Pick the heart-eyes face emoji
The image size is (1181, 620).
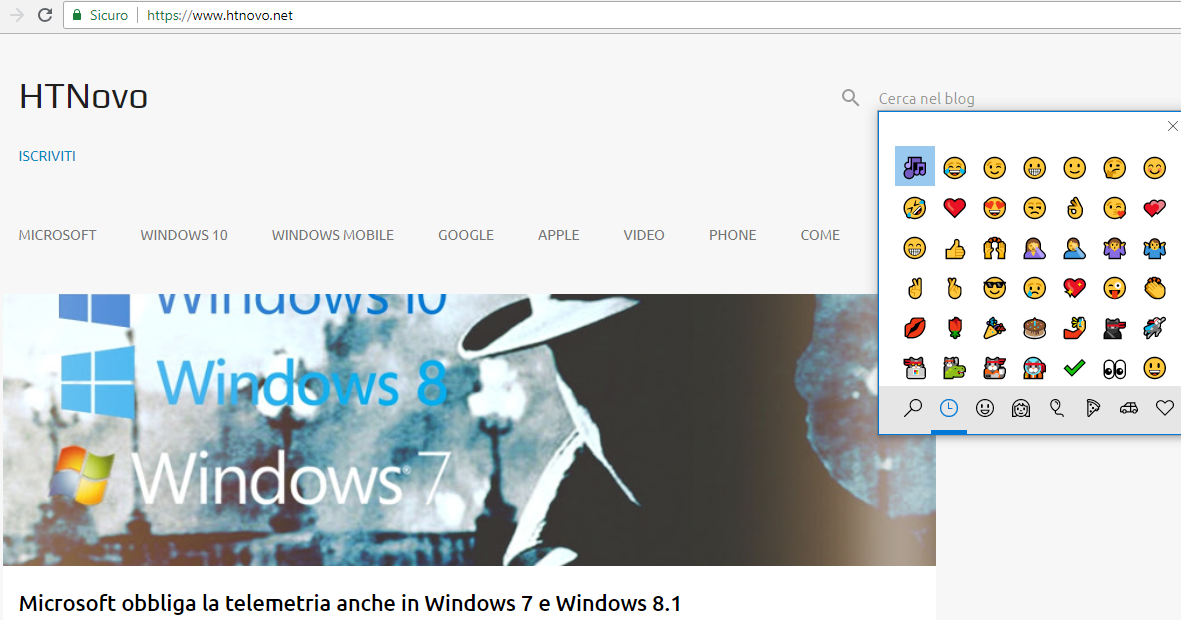[x=994, y=207]
